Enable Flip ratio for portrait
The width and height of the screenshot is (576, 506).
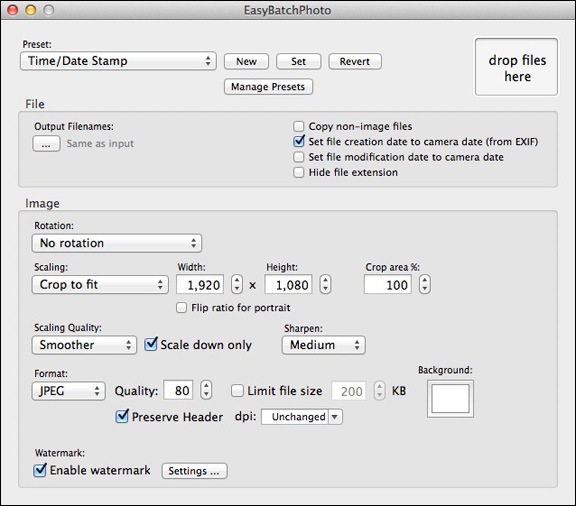tap(181, 308)
